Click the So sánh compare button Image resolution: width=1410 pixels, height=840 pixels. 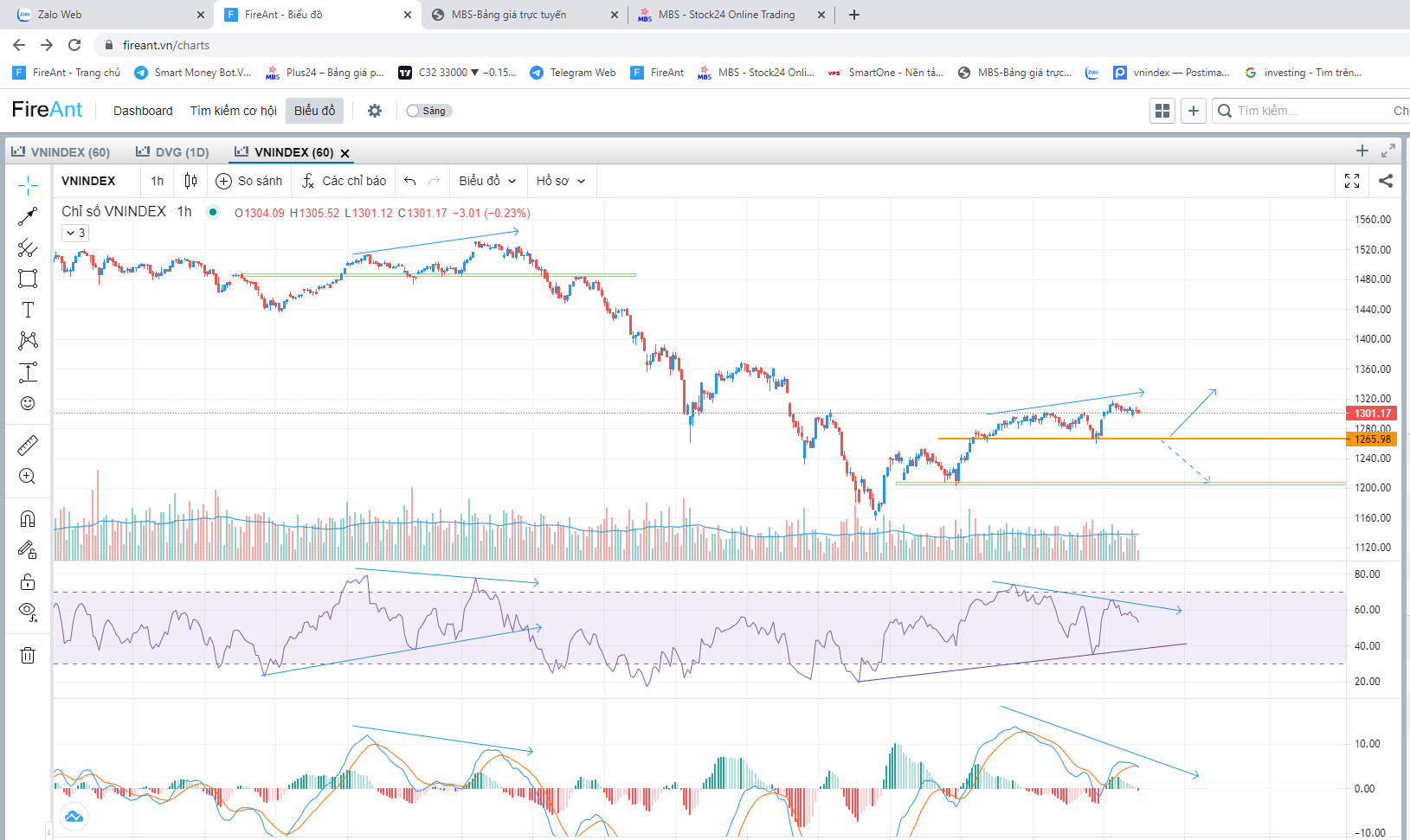pos(249,181)
